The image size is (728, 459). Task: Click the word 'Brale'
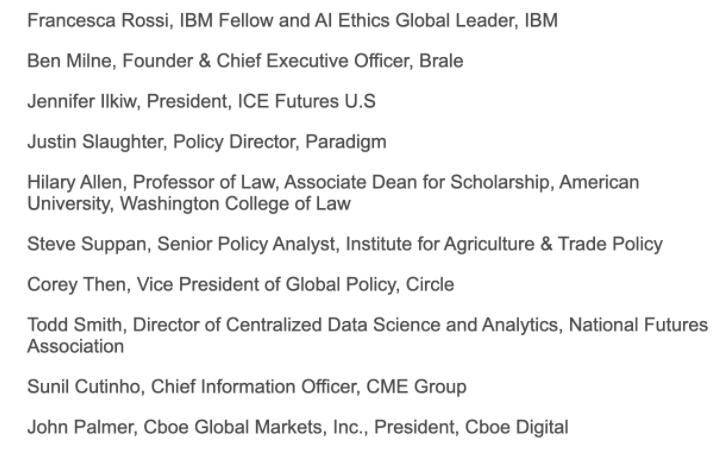[441, 61]
